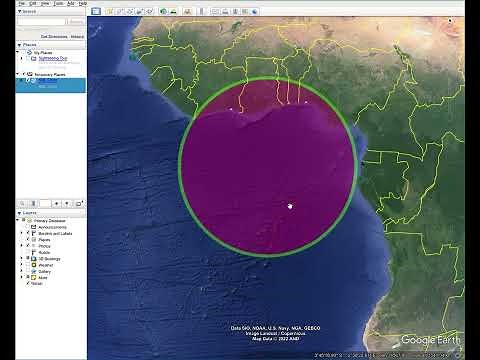
Task: Click the Get Directions link
Action: click(x=54, y=36)
